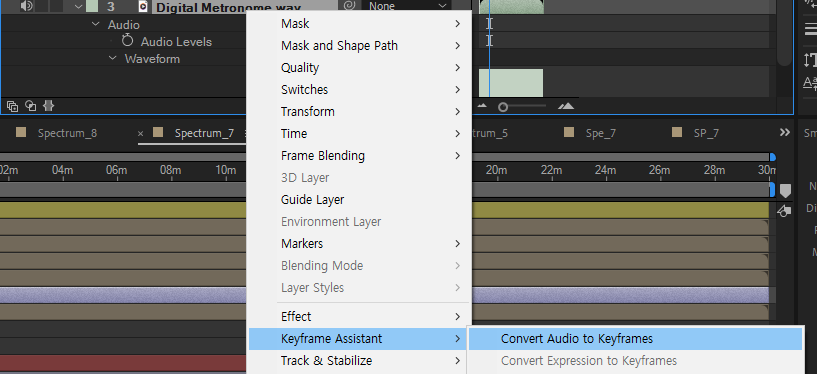817x374 pixels.
Task: Click the Layer Switches pane toggle icon
Action: (x=13, y=106)
